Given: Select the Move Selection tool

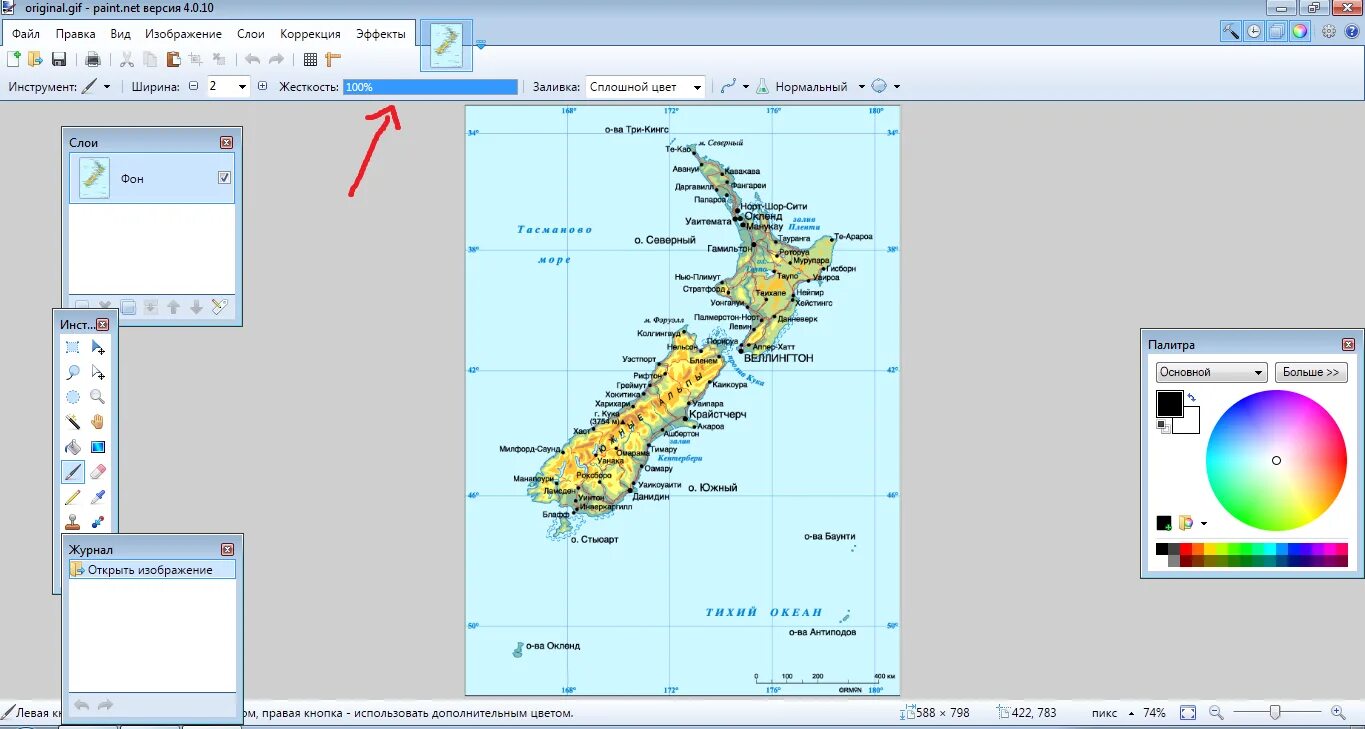Looking at the screenshot, I should (x=98, y=372).
